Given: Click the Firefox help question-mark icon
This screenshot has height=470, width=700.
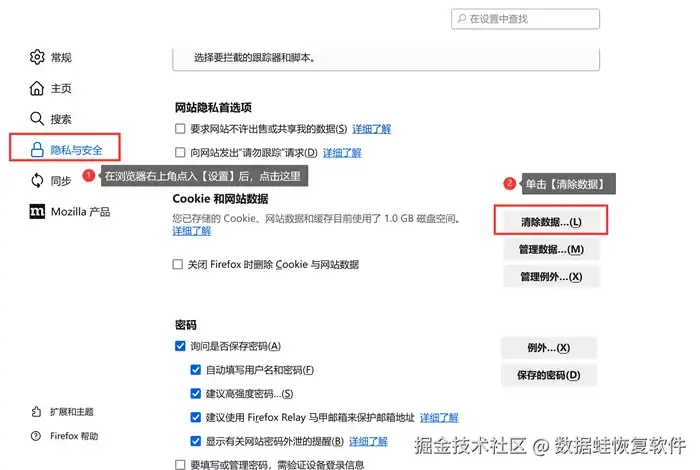Looking at the screenshot, I should (36, 436).
